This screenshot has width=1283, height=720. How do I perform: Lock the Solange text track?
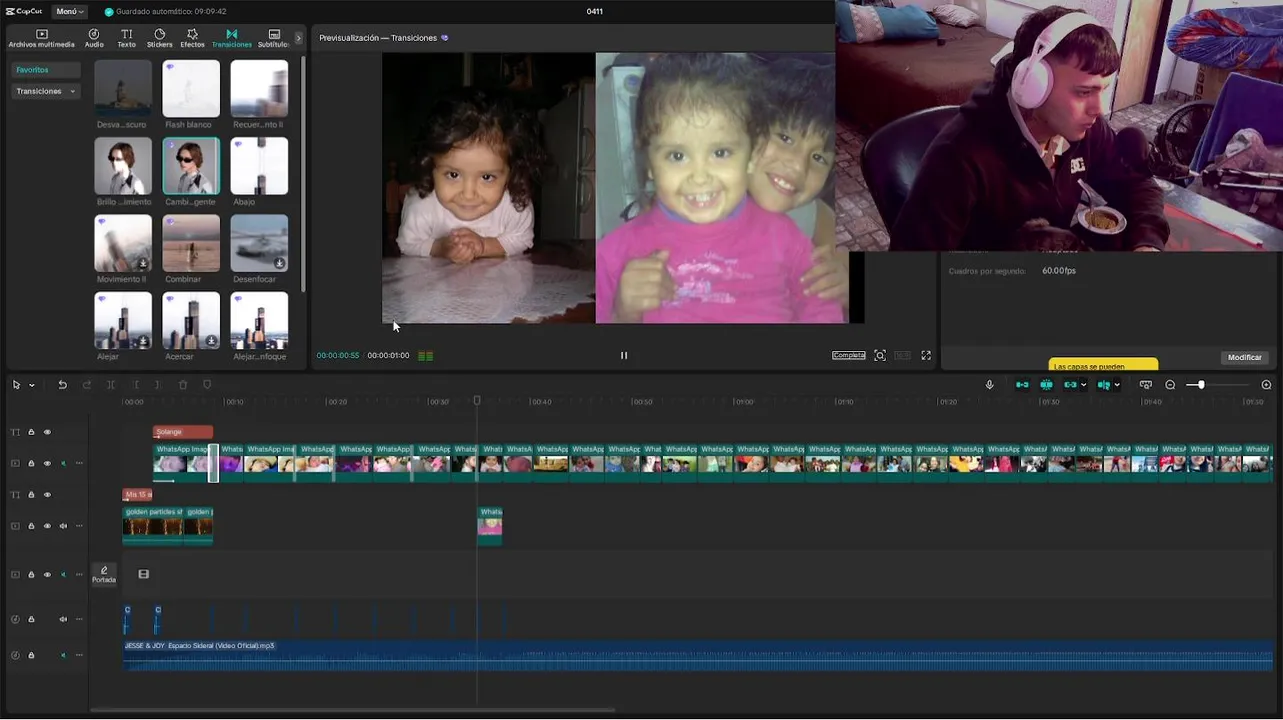point(31,432)
